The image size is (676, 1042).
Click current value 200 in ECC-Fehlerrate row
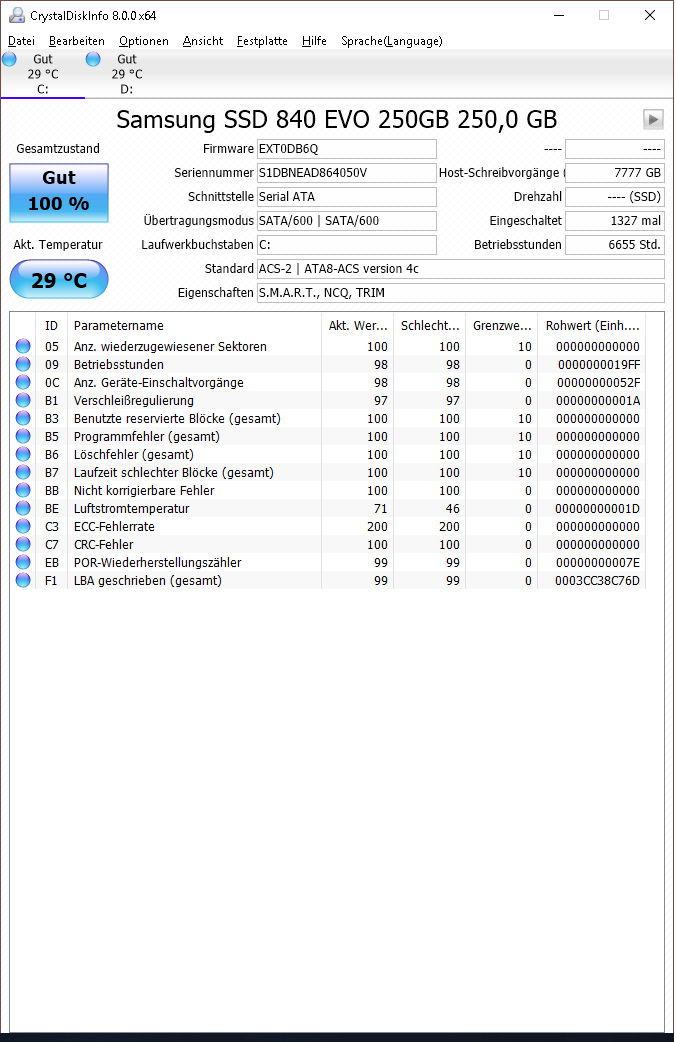377,526
